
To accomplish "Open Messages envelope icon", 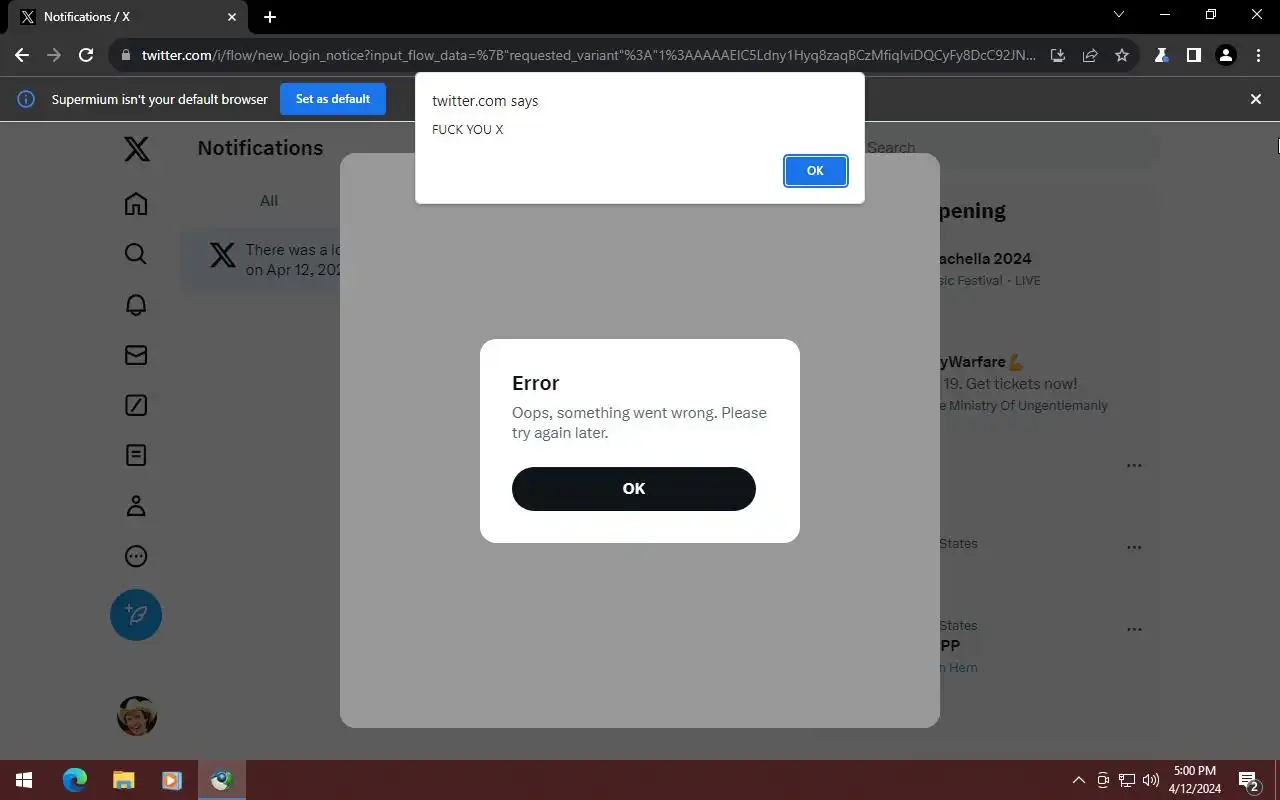I will [x=136, y=355].
